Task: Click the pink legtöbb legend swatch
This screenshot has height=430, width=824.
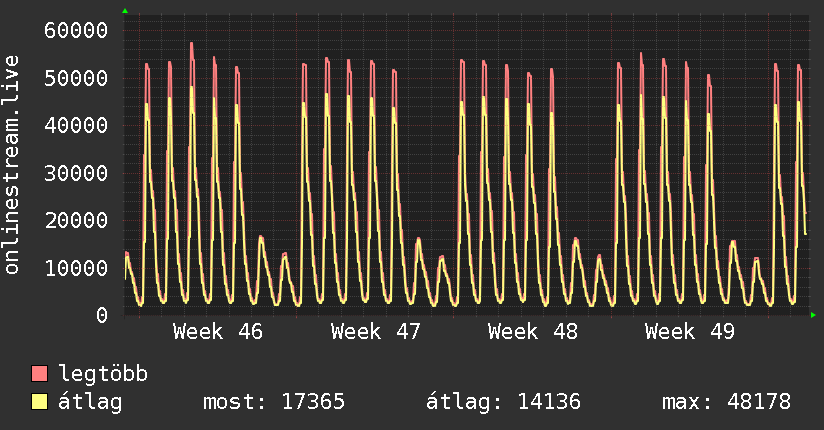Action: click(40, 373)
